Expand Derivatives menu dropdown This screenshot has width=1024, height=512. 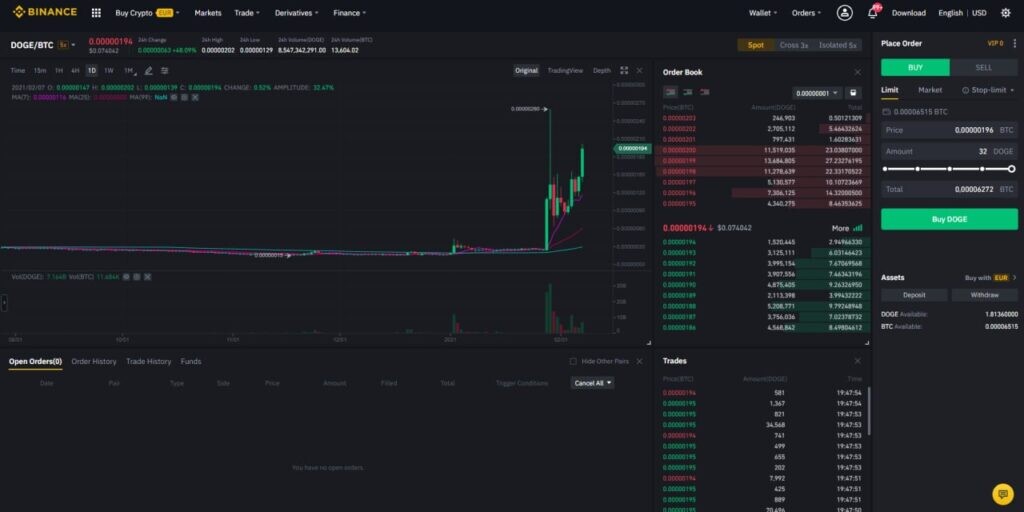point(296,13)
